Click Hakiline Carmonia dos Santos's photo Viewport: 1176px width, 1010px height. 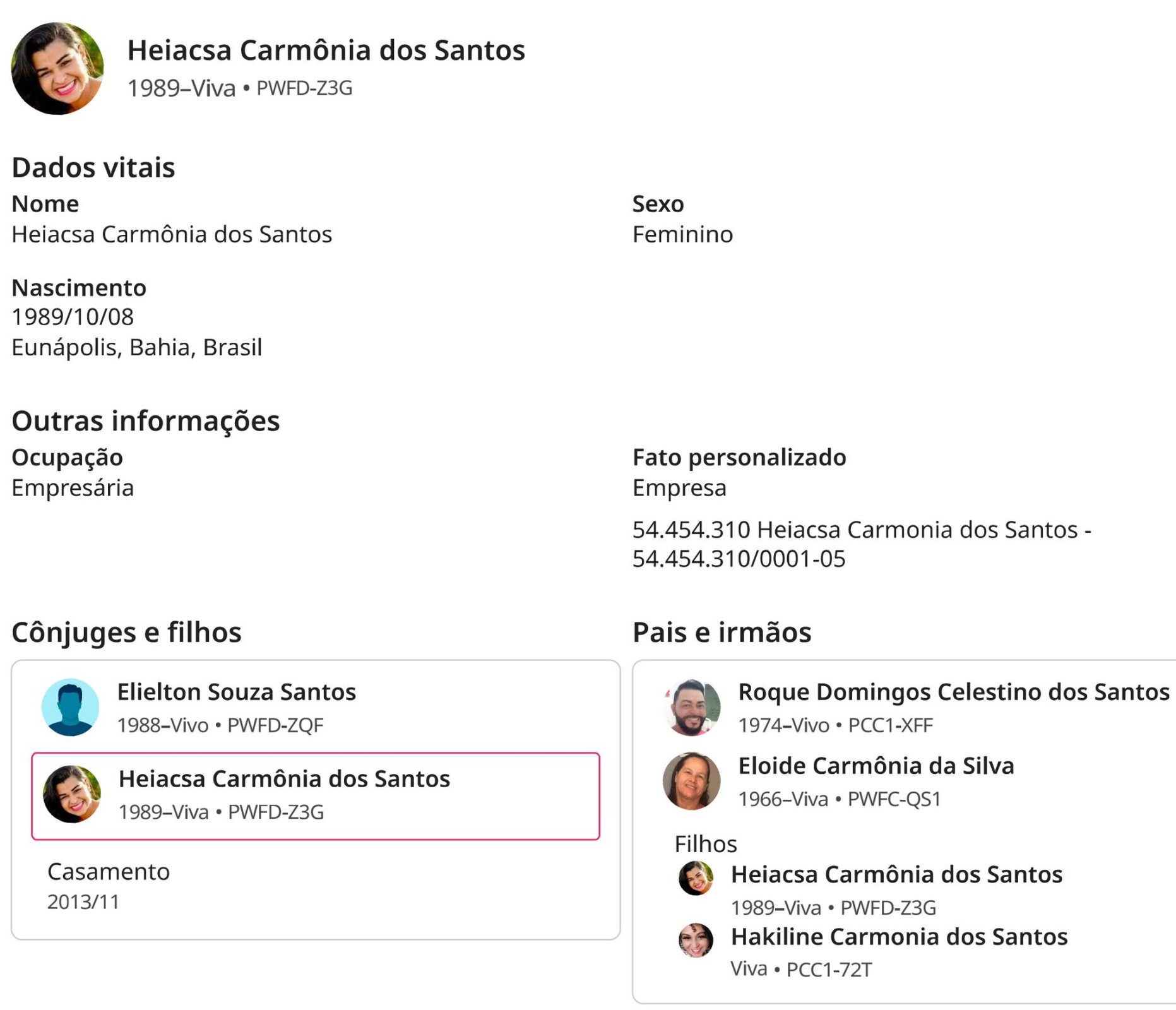pos(696,940)
